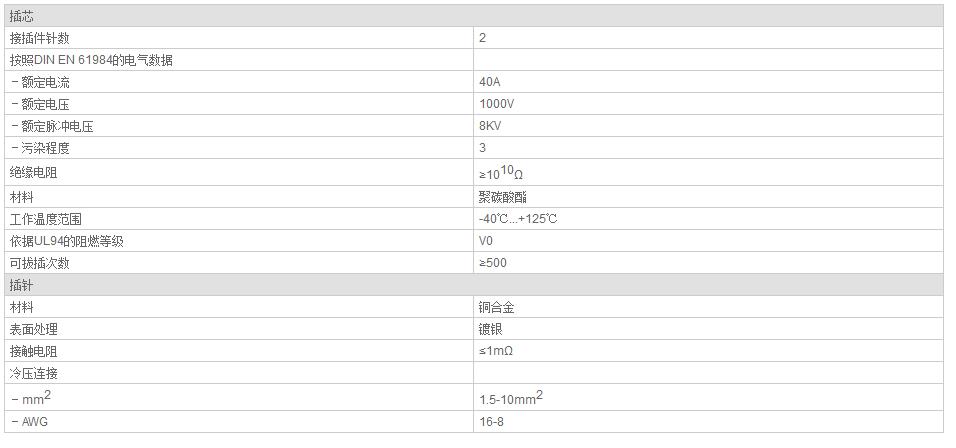
Task: Select the 接插件针数 row label
Action: (40, 38)
